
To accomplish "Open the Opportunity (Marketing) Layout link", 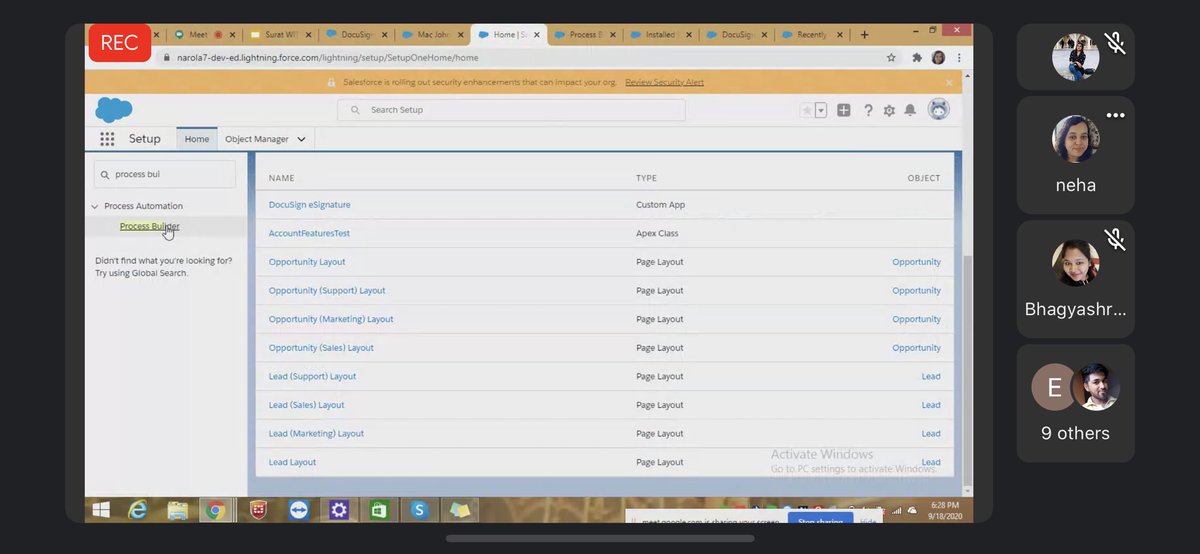I will (331, 319).
